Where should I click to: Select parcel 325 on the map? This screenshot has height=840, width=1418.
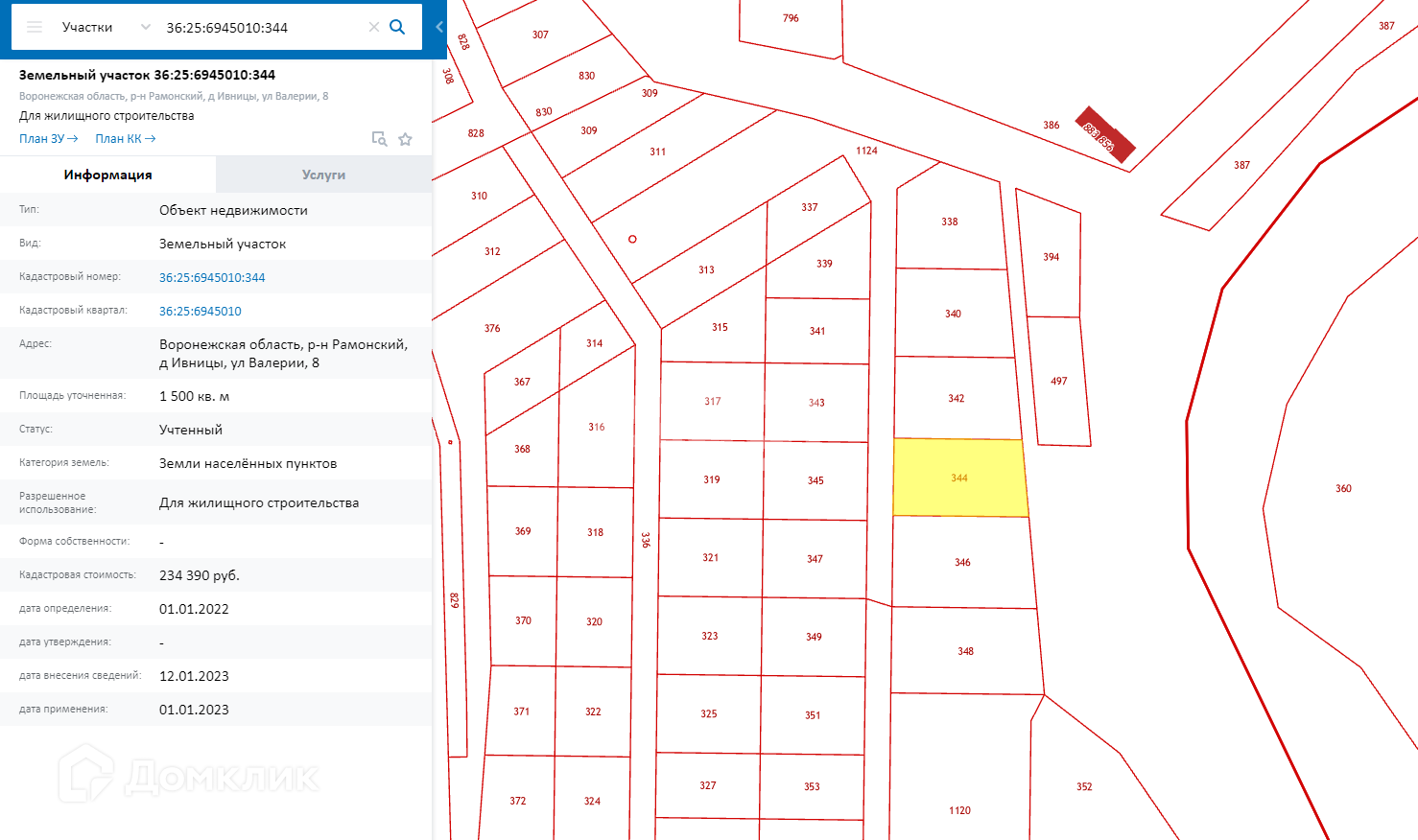pyautogui.click(x=709, y=713)
